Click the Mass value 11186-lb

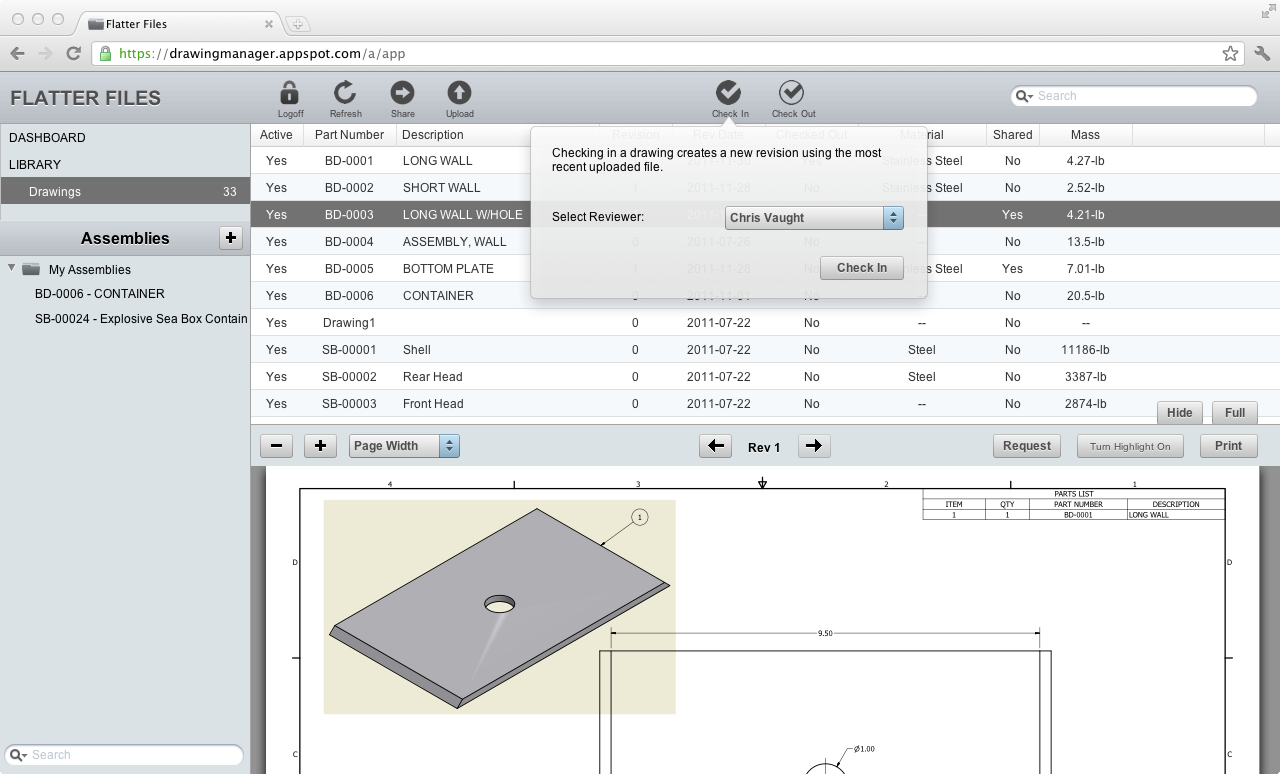(1085, 350)
